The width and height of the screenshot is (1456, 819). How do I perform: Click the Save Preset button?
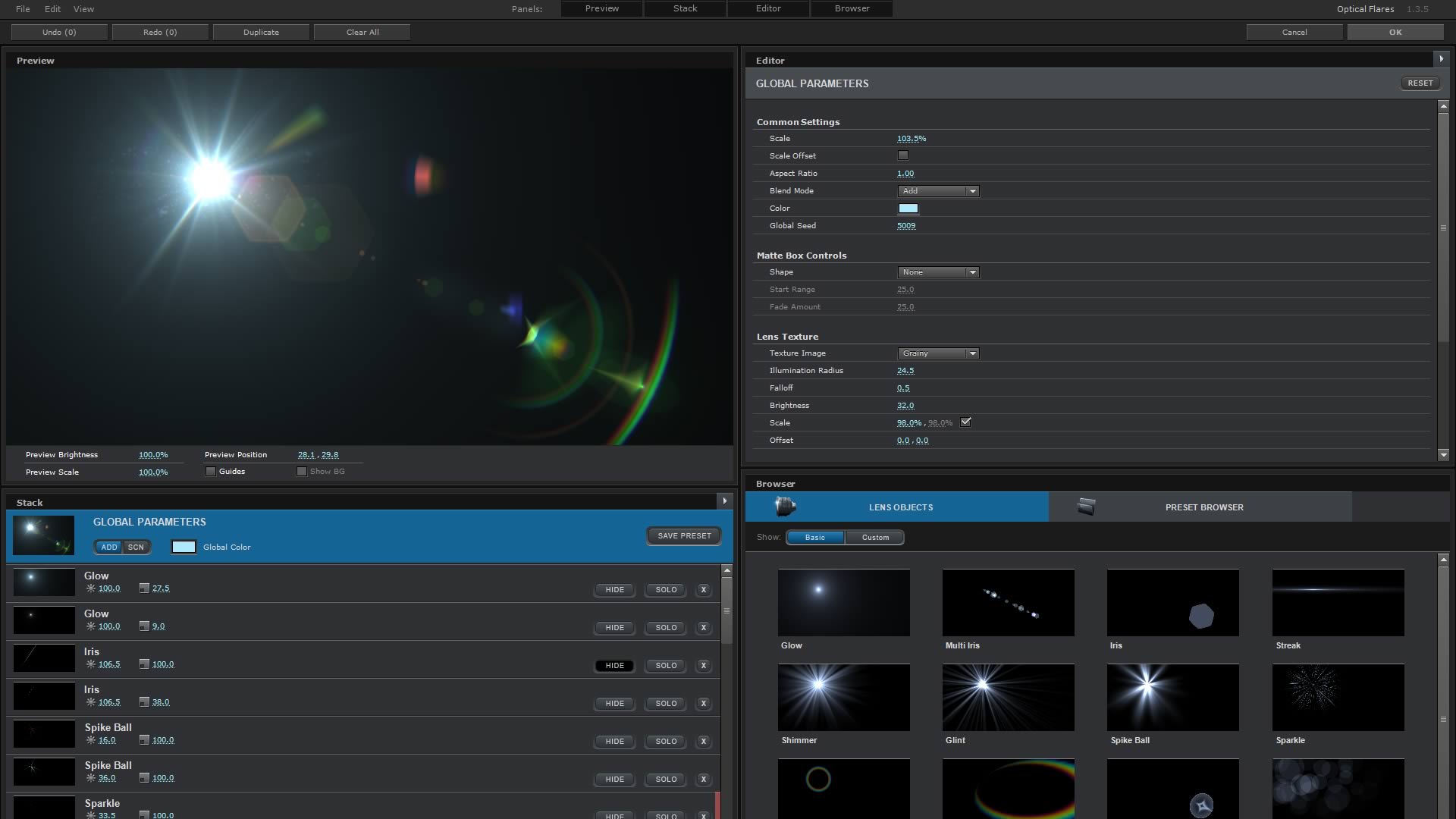coord(684,536)
